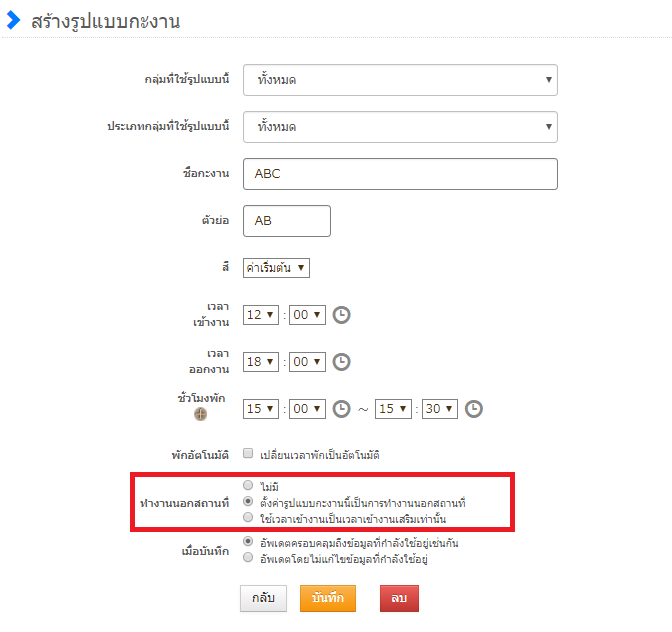Open the color ค่าเริ่มต้น dropdown
The height and width of the screenshot is (632, 672).
[277, 268]
